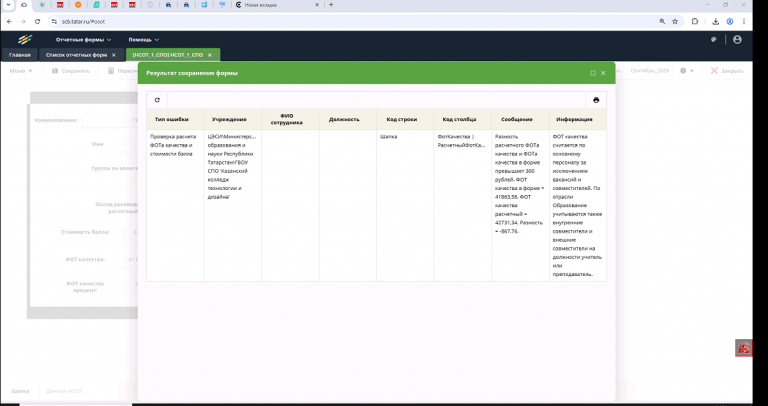The height and width of the screenshot is (406, 768).
Task: Open the user account icon in header
Action: (737, 40)
